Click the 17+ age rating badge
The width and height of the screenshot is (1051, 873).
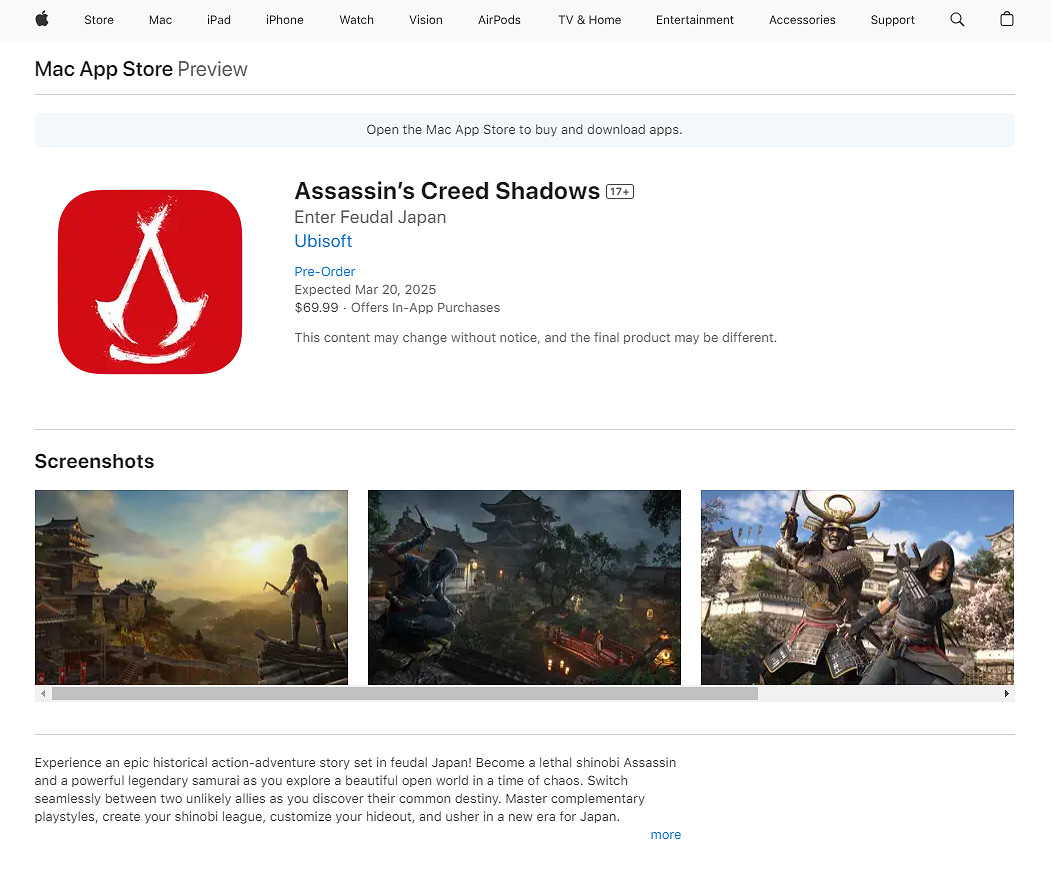click(x=620, y=192)
